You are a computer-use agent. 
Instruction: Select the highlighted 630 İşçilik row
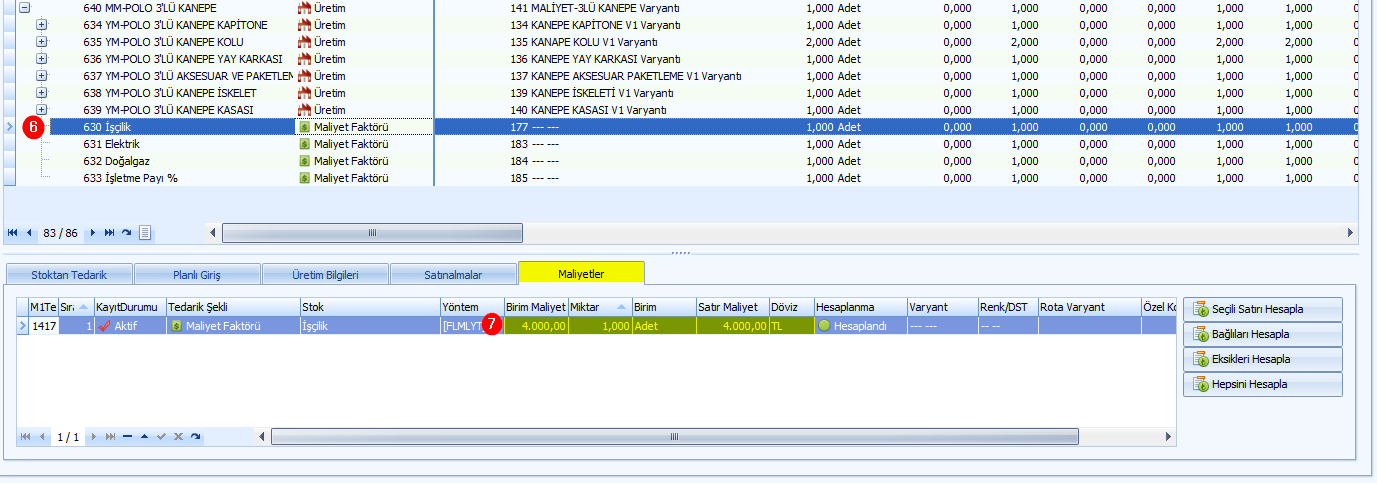[689, 127]
